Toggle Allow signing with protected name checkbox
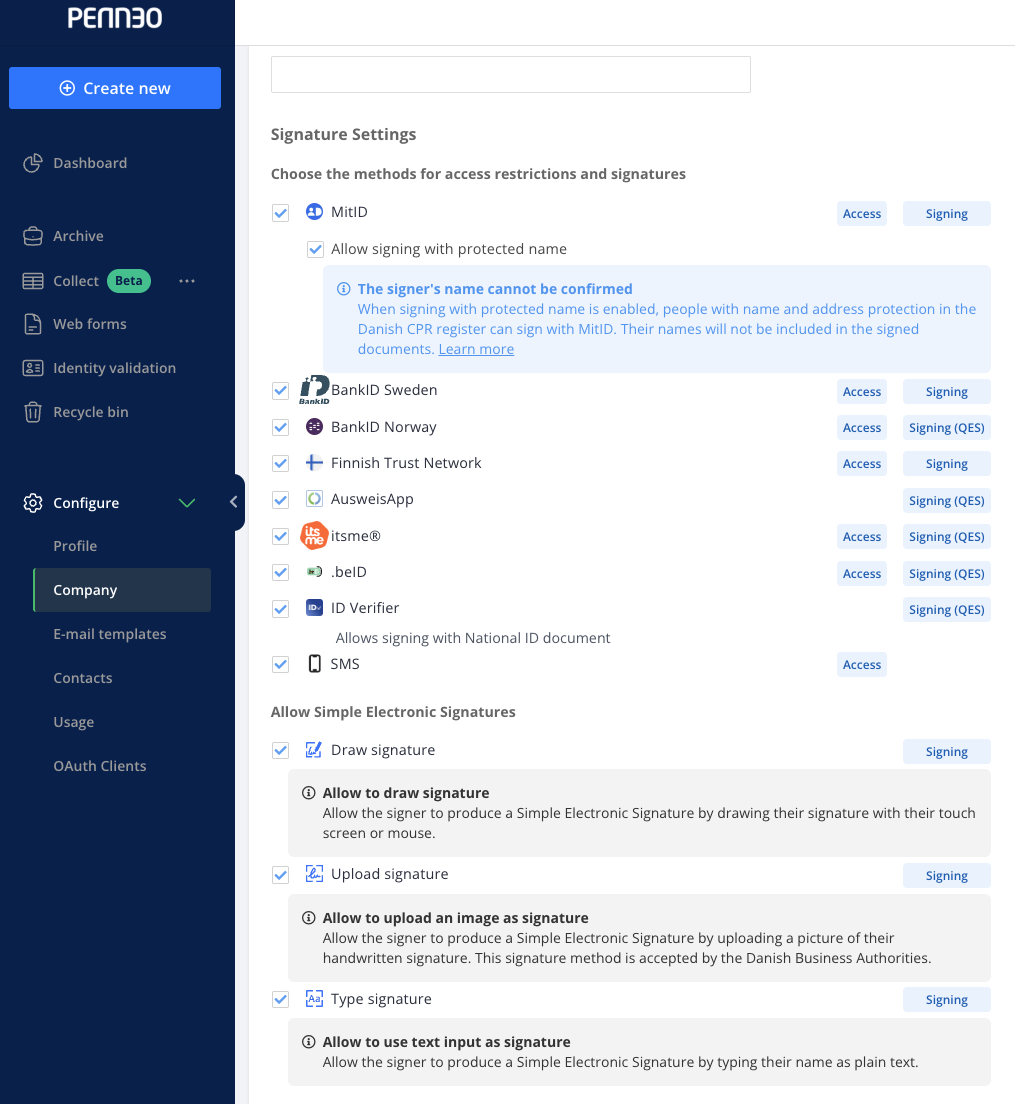Screen dimensions: 1015x1104 [x=315, y=249]
